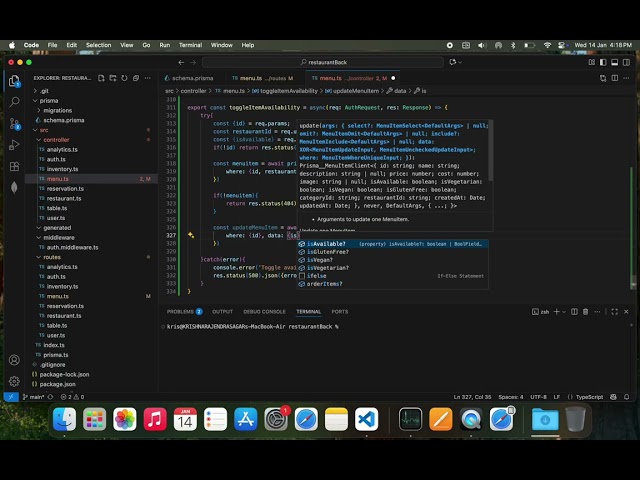Go forward using the navigation arrow
Image resolution: width=640 pixels, height=480 pixels.
(193, 62)
